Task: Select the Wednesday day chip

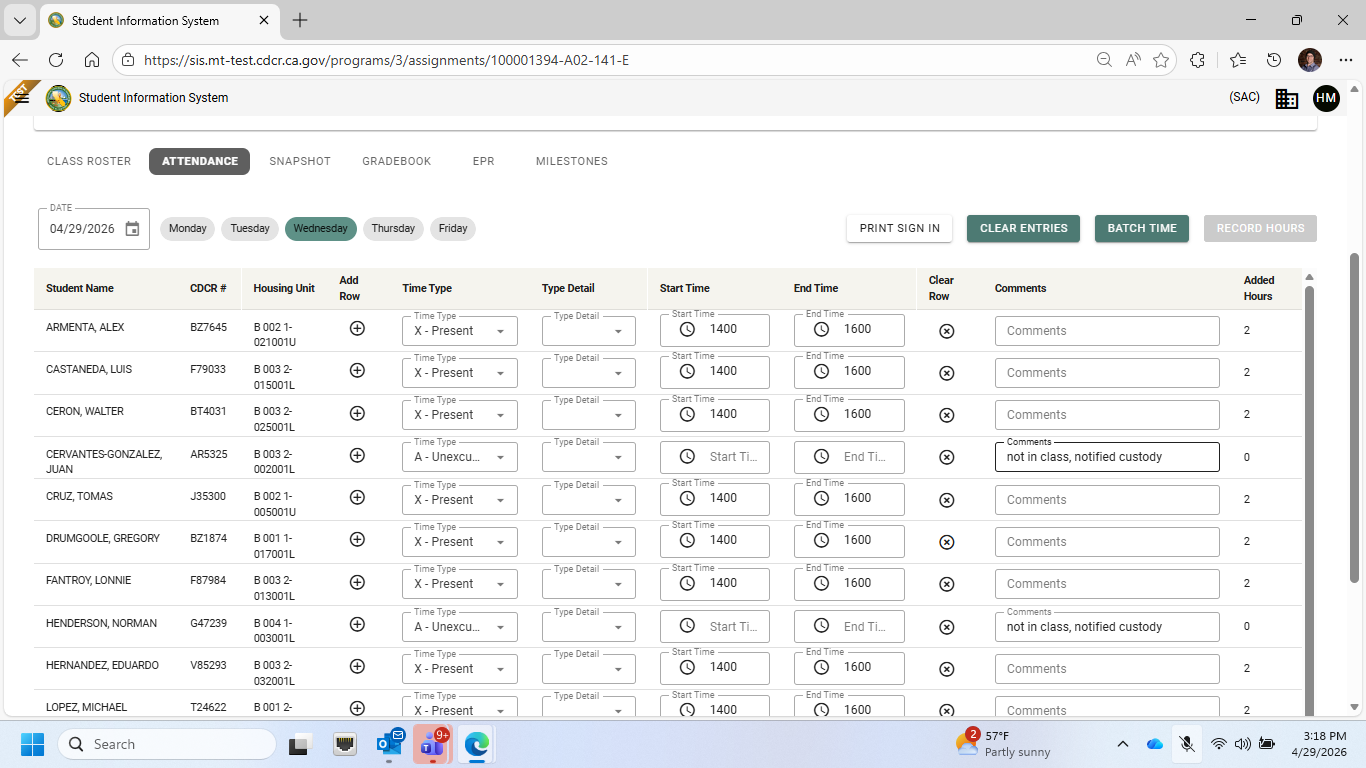Action: pos(321,229)
